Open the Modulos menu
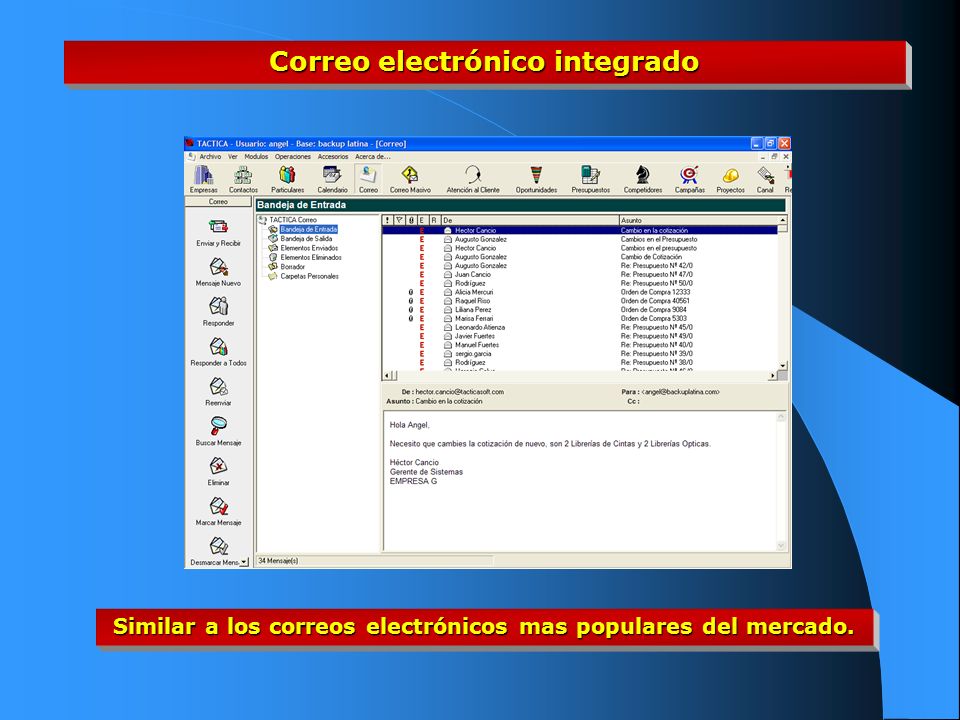960x720 pixels. 256,157
